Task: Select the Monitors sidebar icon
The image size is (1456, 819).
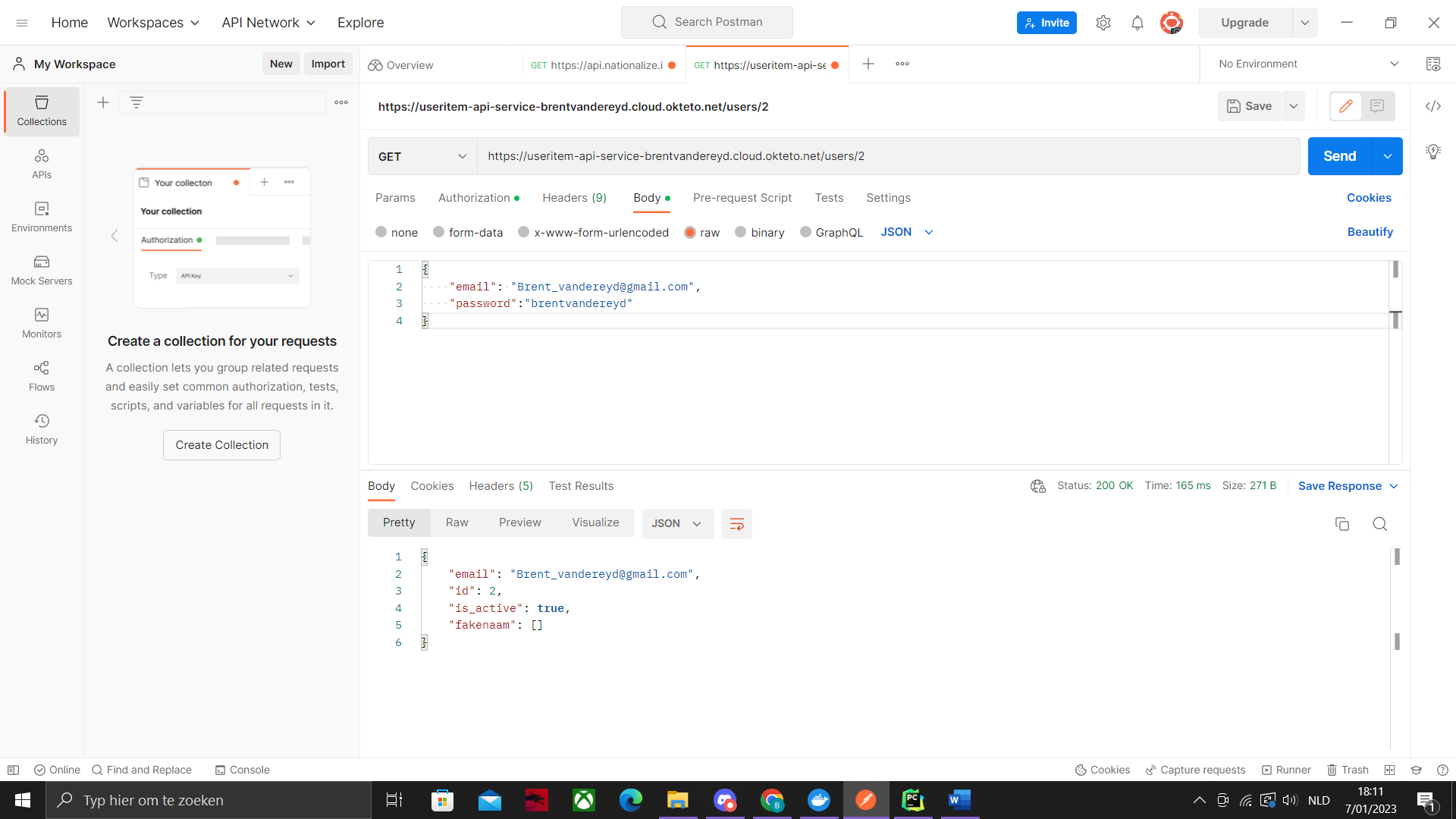Action: (42, 323)
